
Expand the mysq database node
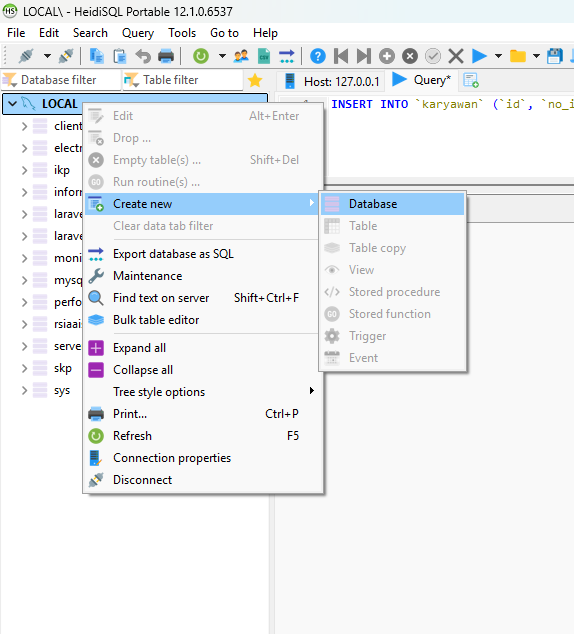point(24,280)
